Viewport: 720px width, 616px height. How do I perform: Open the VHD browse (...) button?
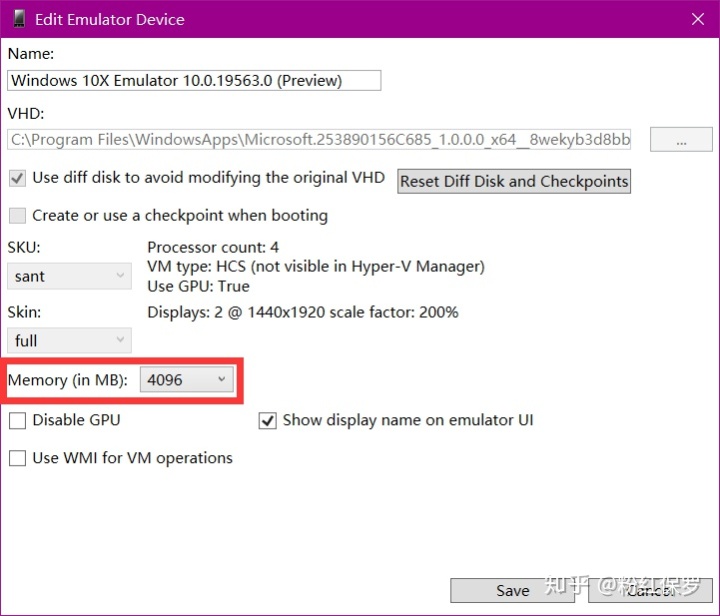pos(681,140)
